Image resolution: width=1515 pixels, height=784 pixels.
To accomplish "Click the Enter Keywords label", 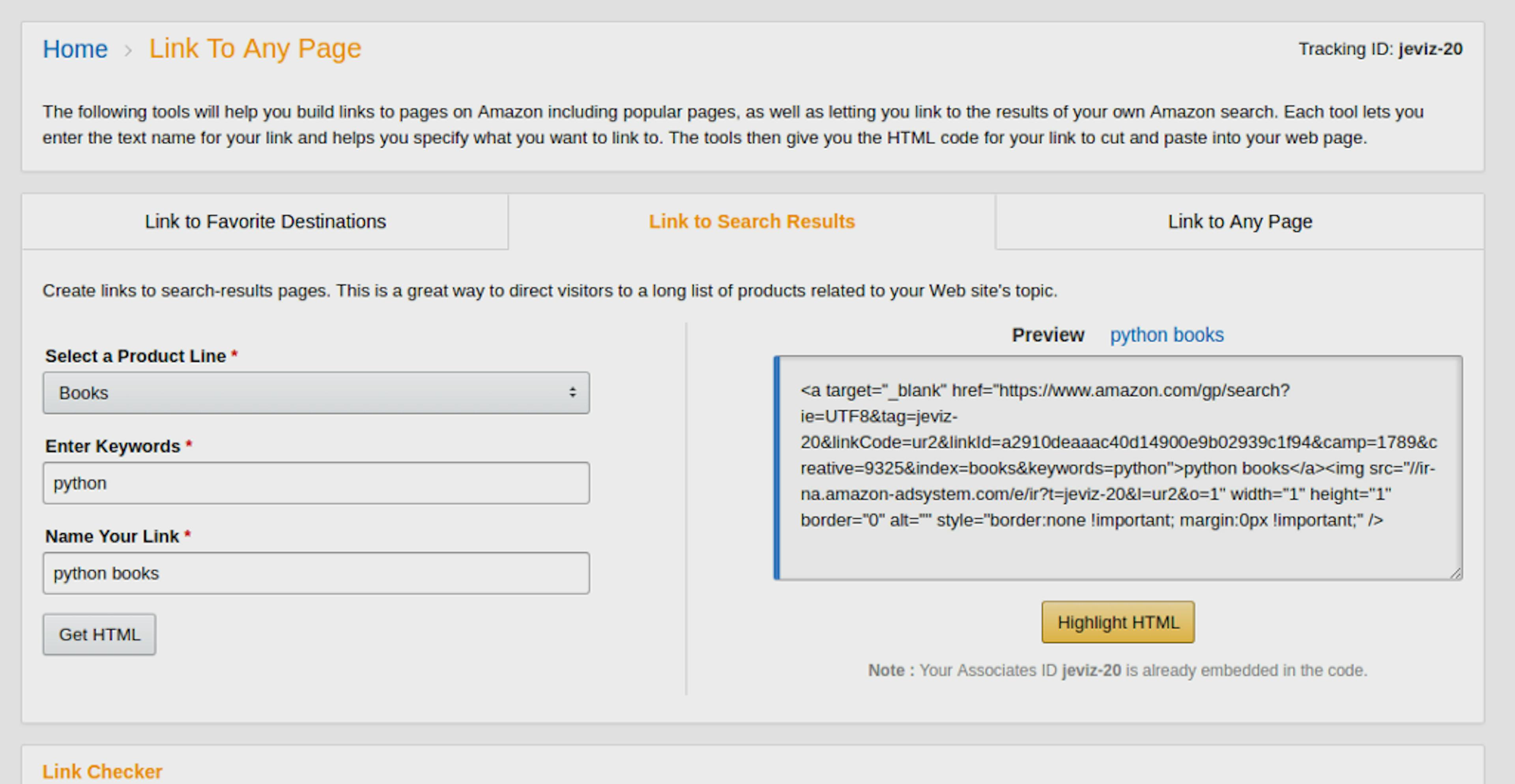I will [x=119, y=446].
